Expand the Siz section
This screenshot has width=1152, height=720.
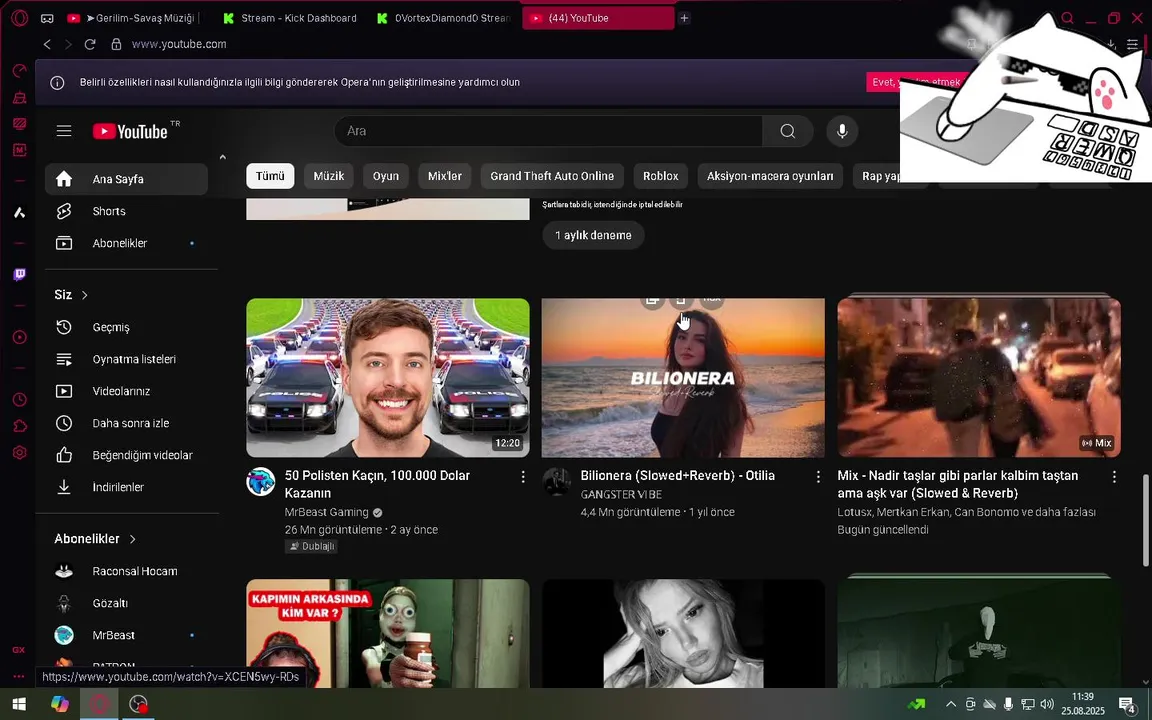pyautogui.click(x=71, y=295)
